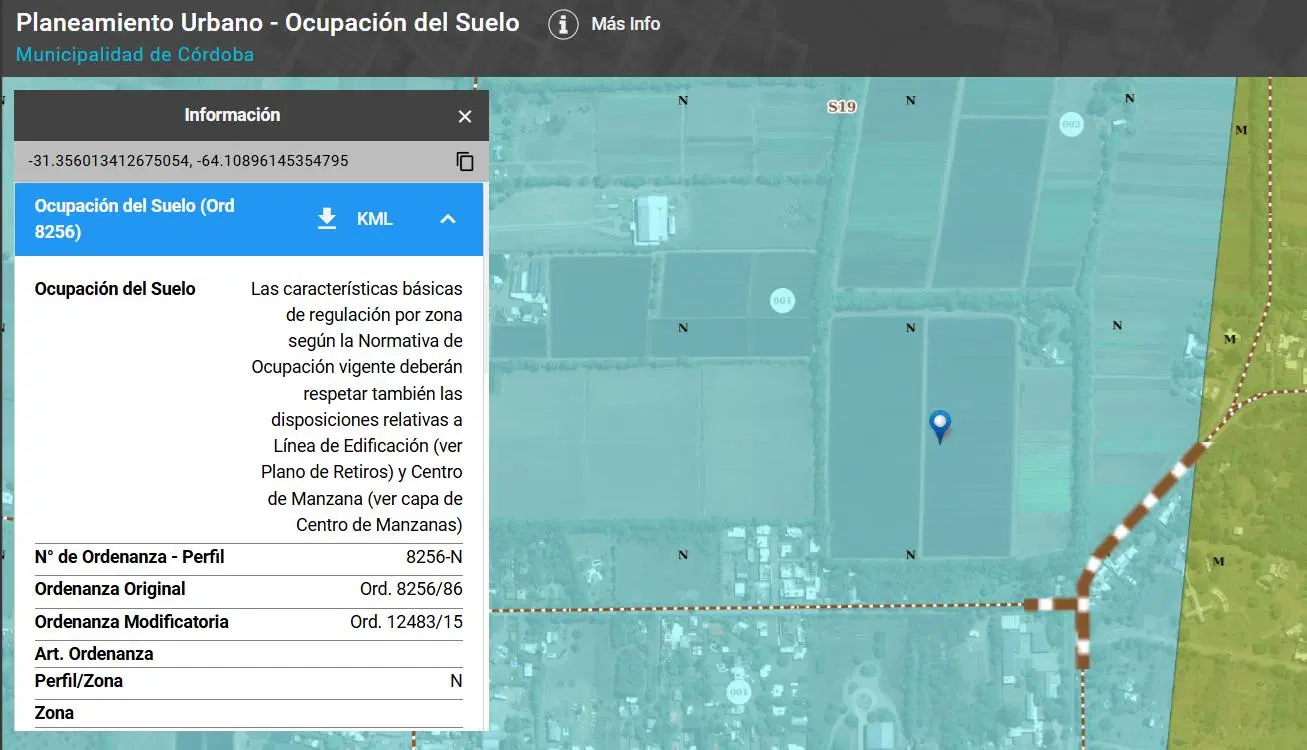
Task: Click the 002 circular parcel marker
Action: pos(1071,124)
